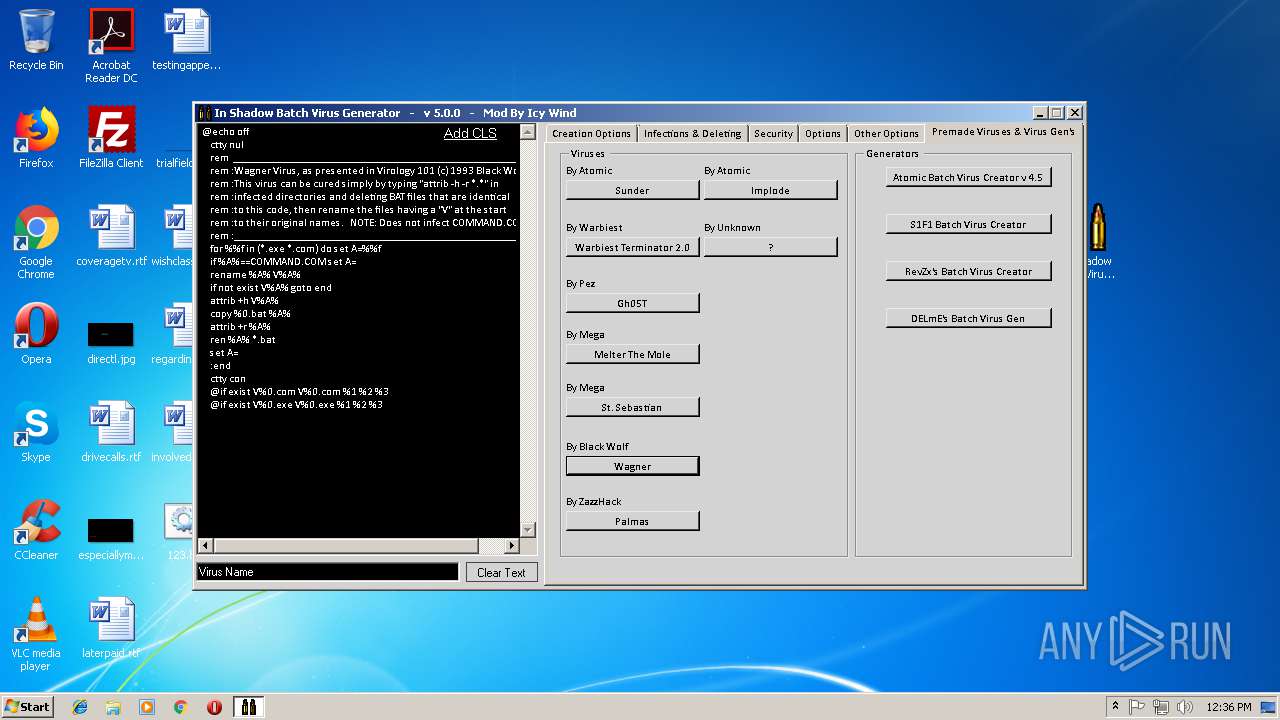Open the Other Options tab
The width and height of the screenshot is (1280, 720).
[886, 133]
